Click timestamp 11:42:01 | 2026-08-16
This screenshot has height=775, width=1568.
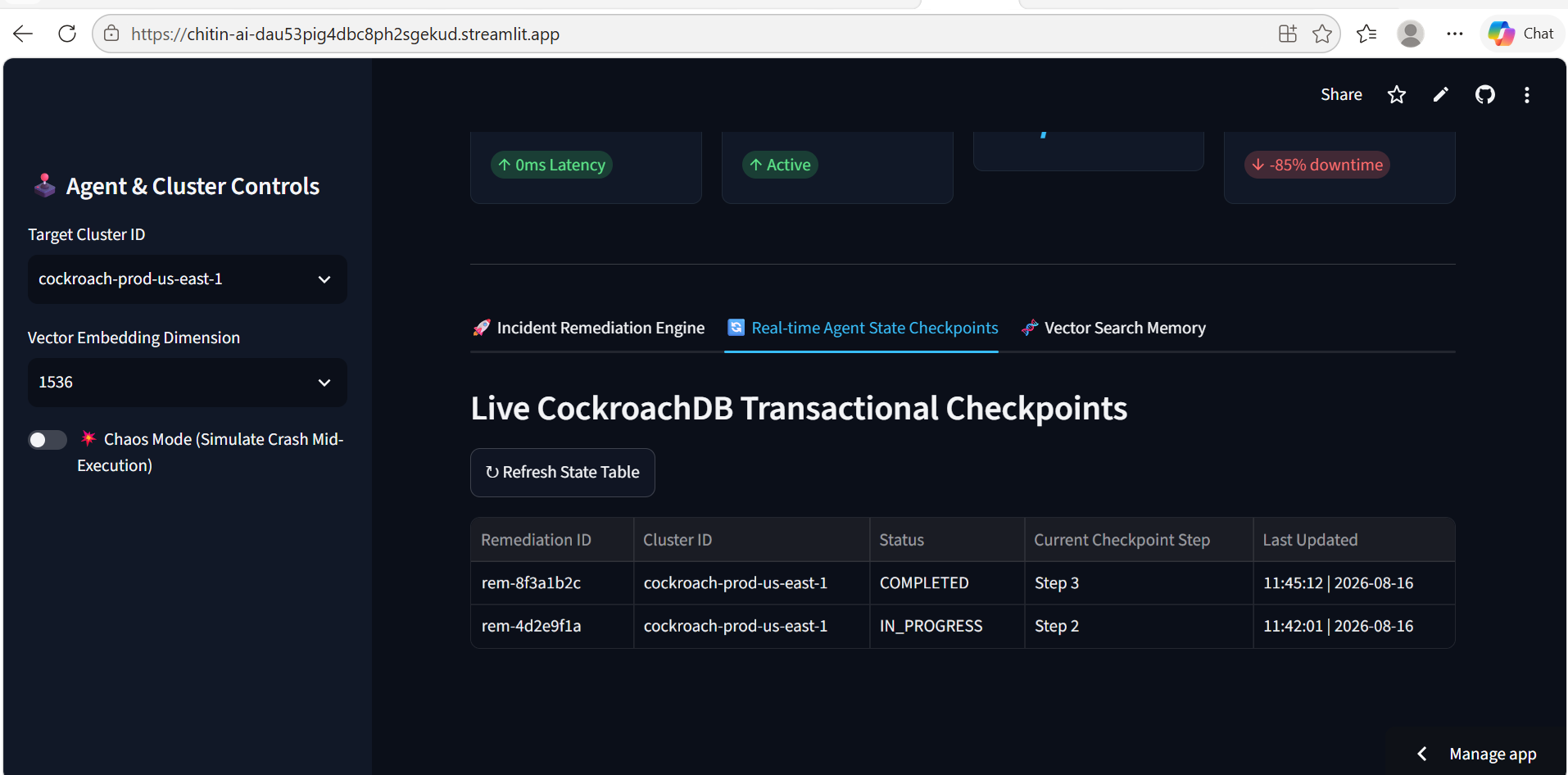click(x=1354, y=627)
